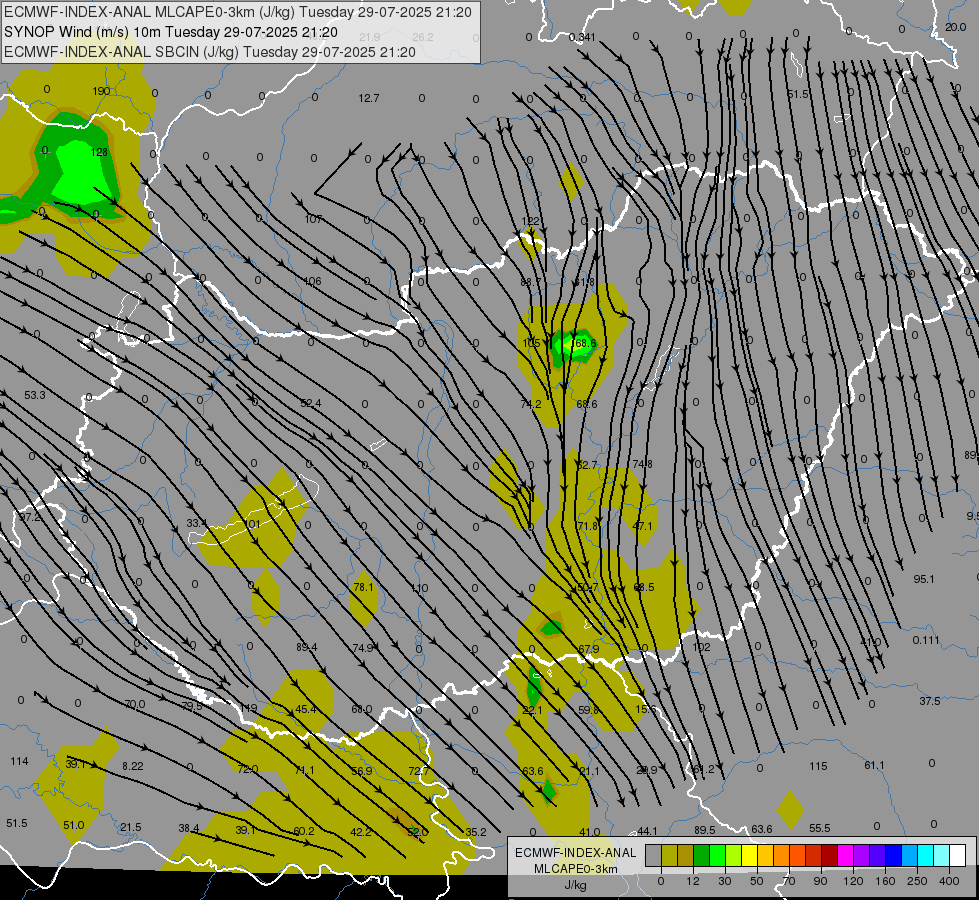This screenshot has width=979, height=900.
Task: Click the map value 60.2
Action: 304,831
